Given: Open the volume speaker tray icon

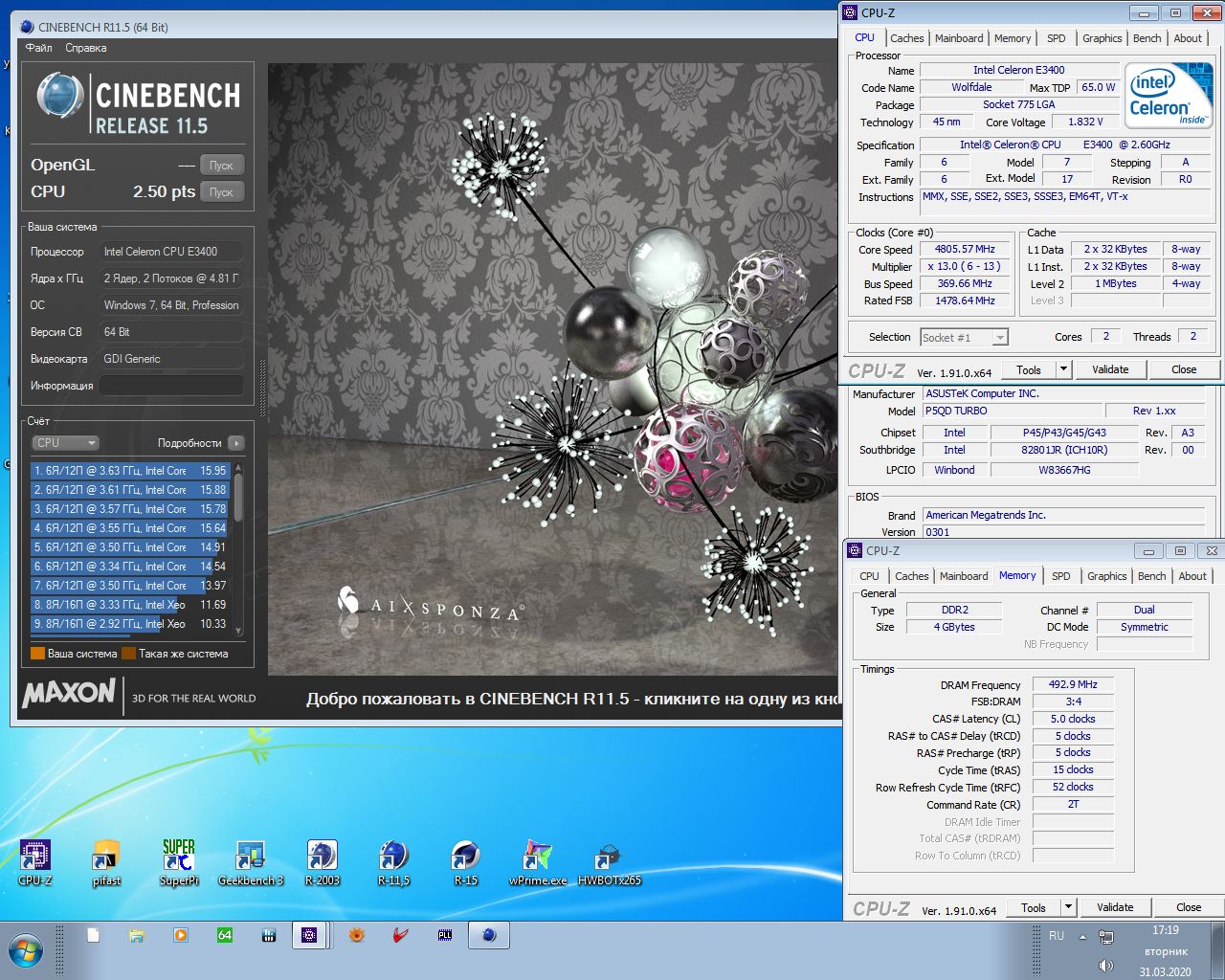Looking at the screenshot, I should tap(1106, 966).
